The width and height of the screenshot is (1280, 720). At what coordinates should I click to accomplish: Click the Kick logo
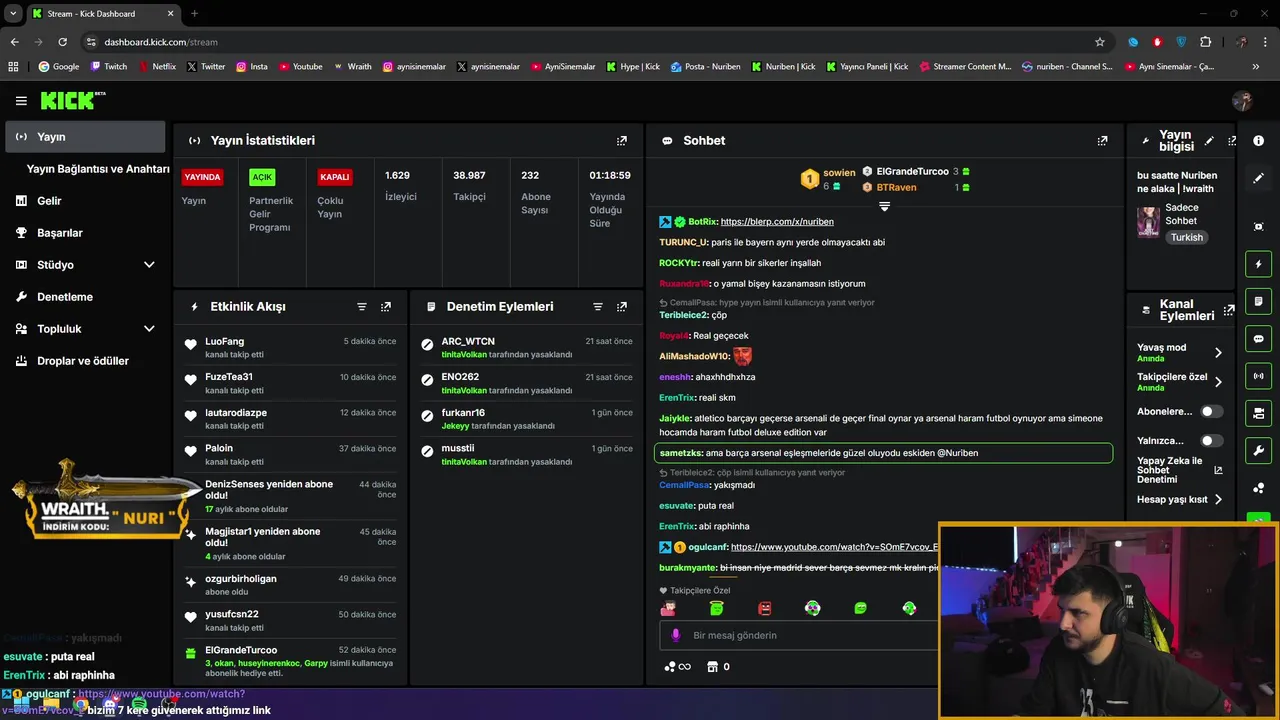click(72, 100)
